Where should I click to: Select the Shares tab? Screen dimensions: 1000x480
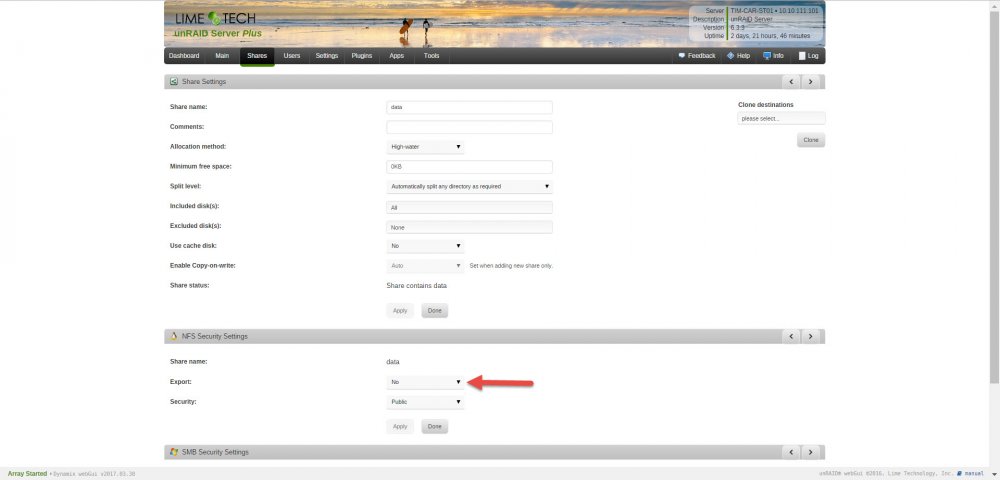coord(257,56)
